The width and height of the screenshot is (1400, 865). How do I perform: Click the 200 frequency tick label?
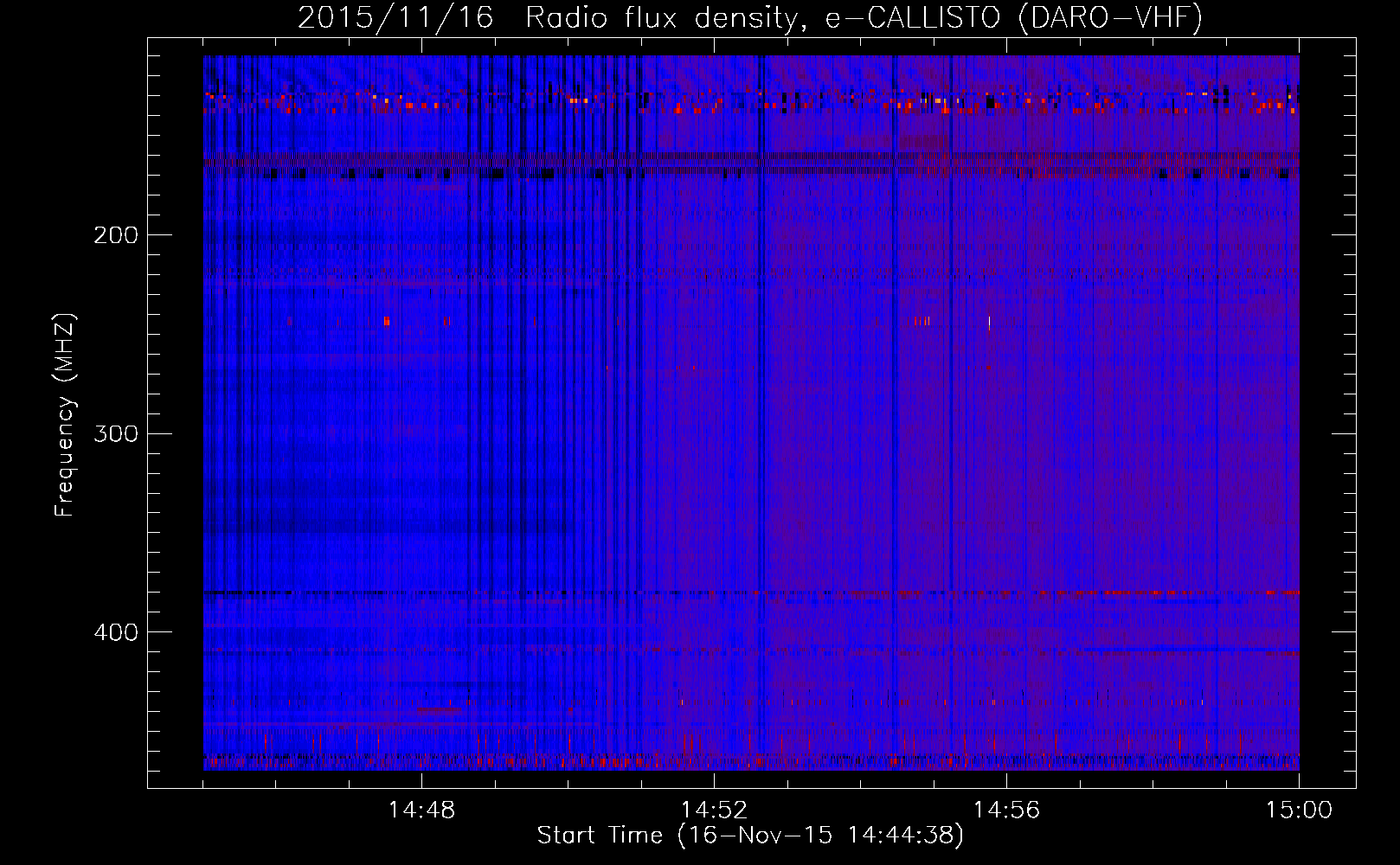point(116,235)
